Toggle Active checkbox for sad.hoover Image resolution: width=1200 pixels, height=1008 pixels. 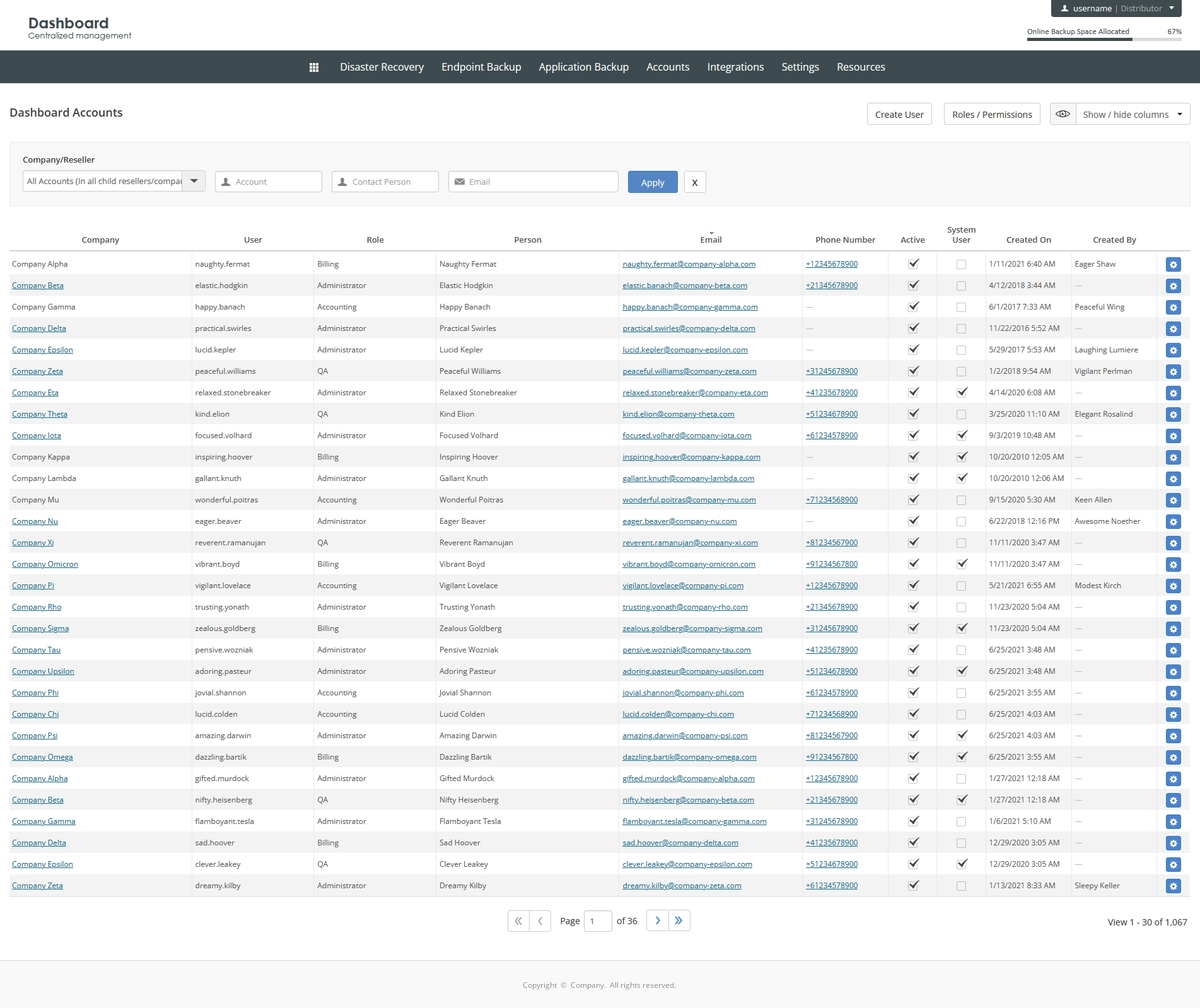pyautogui.click(x=912, y=843)
